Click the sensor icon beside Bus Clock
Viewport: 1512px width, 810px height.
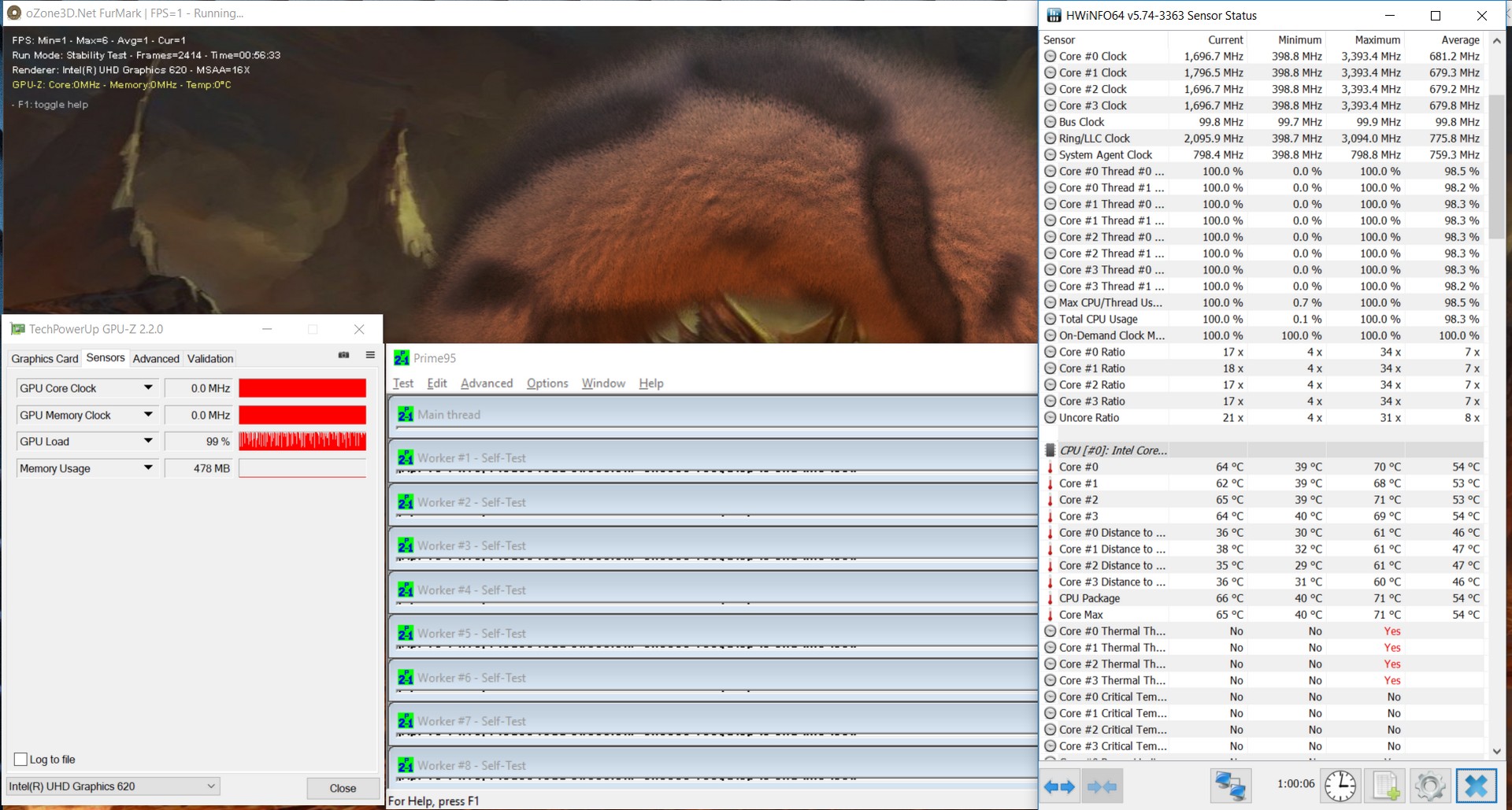(x=1051, y=122)
